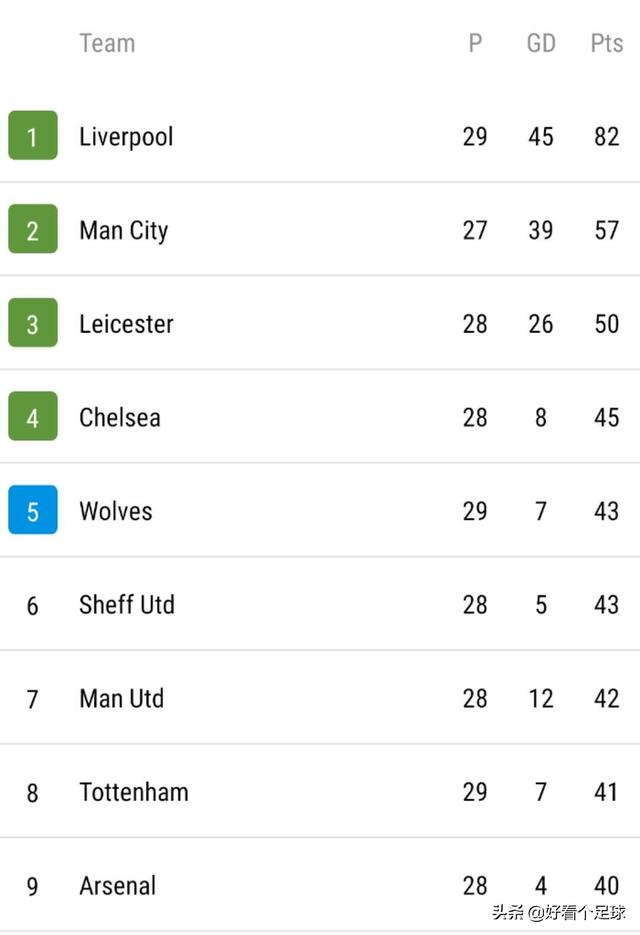Click the Team column header
Image resolution: width=640 pixels, height=935 pixels.
(107, 43)
